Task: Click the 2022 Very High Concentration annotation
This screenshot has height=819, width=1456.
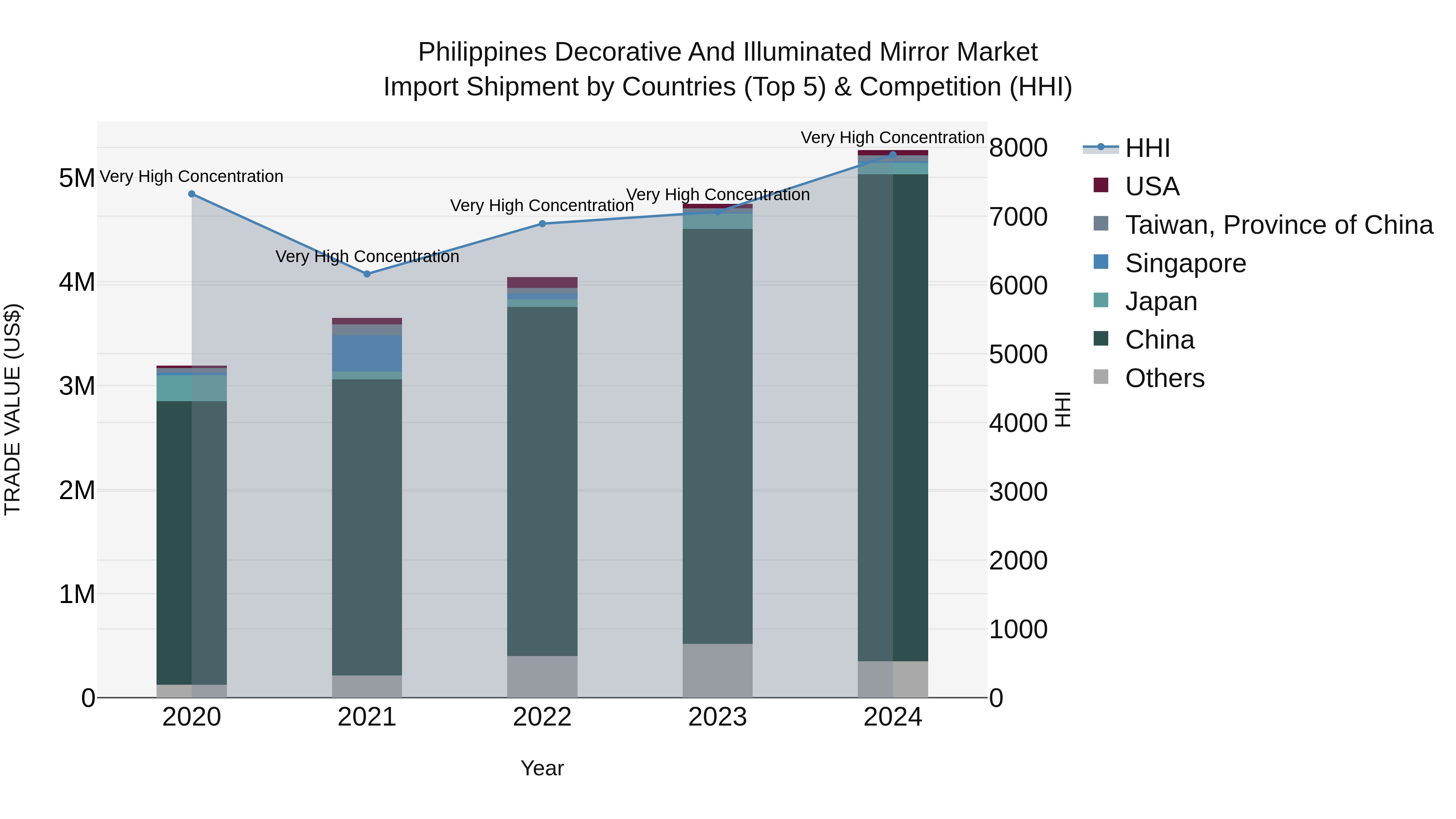Action: [x=542, y=206]
